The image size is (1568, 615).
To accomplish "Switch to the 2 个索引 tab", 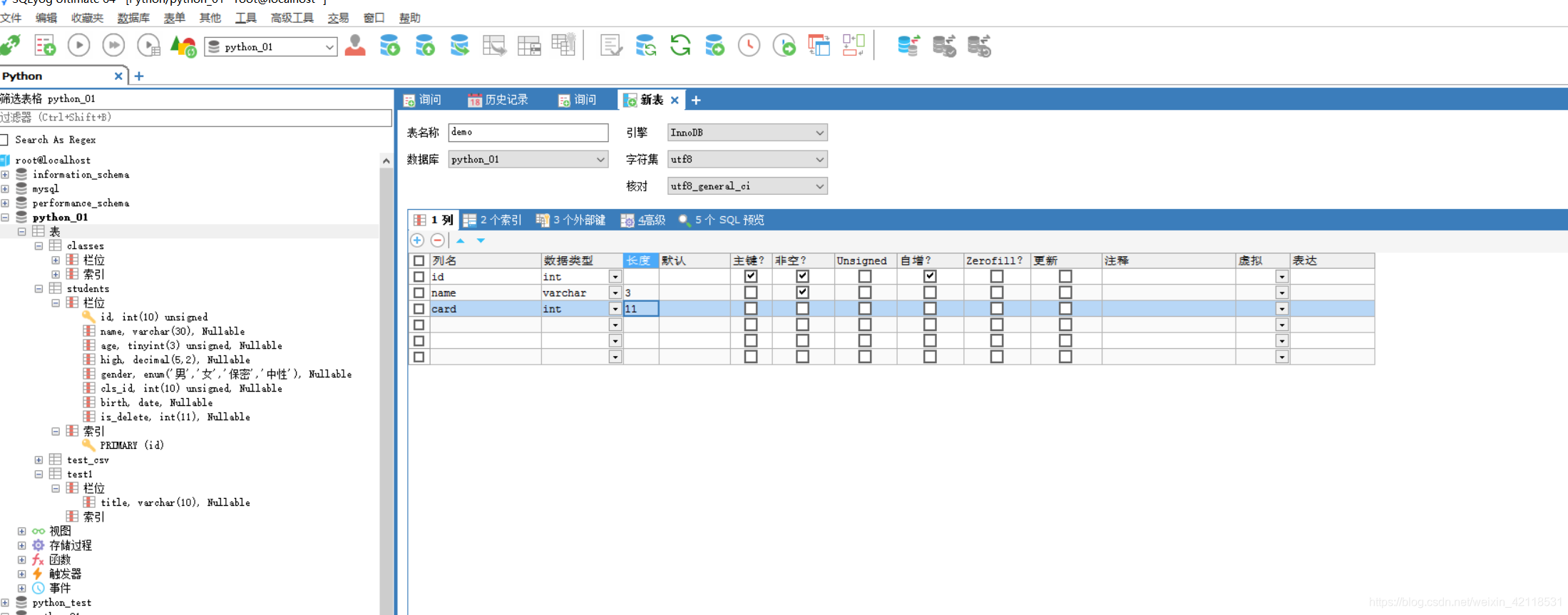I will (x=493, y=220).
